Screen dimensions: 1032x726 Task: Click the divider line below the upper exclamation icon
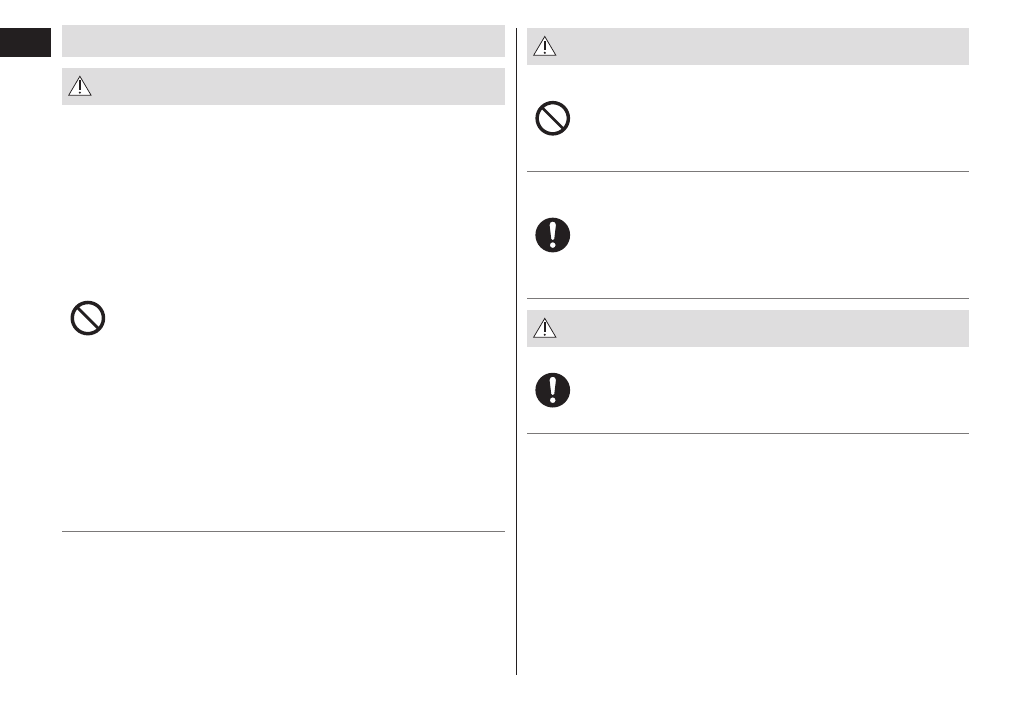pos(748,298)
